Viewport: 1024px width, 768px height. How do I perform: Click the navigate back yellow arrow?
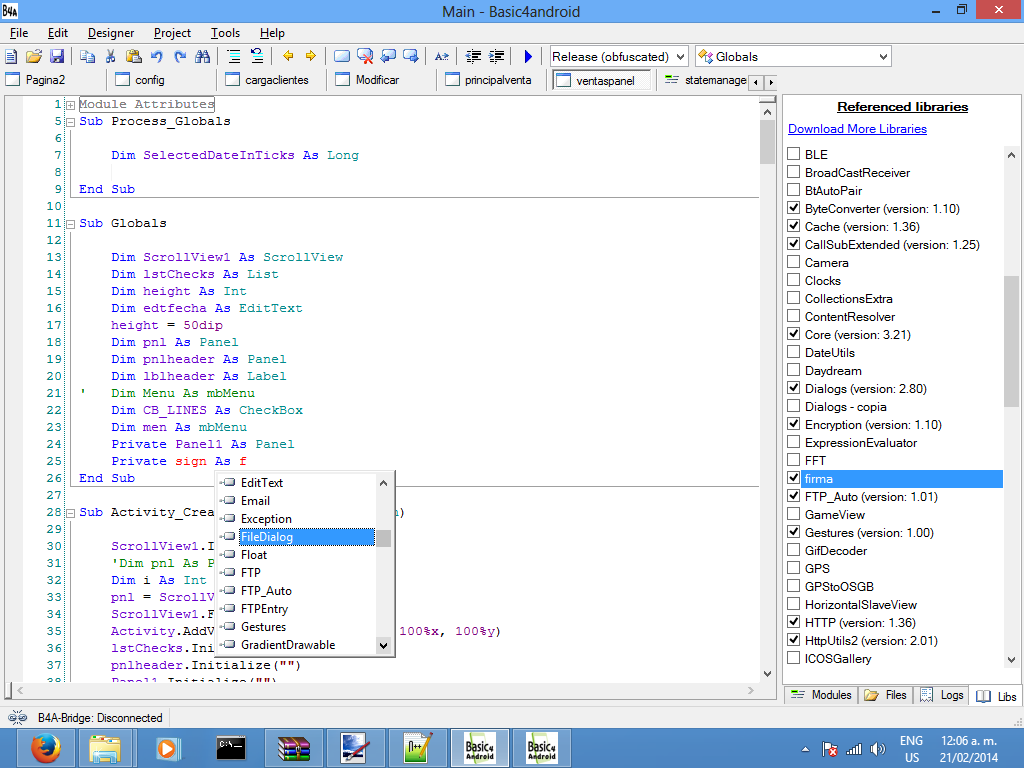(x=288, y=56)
